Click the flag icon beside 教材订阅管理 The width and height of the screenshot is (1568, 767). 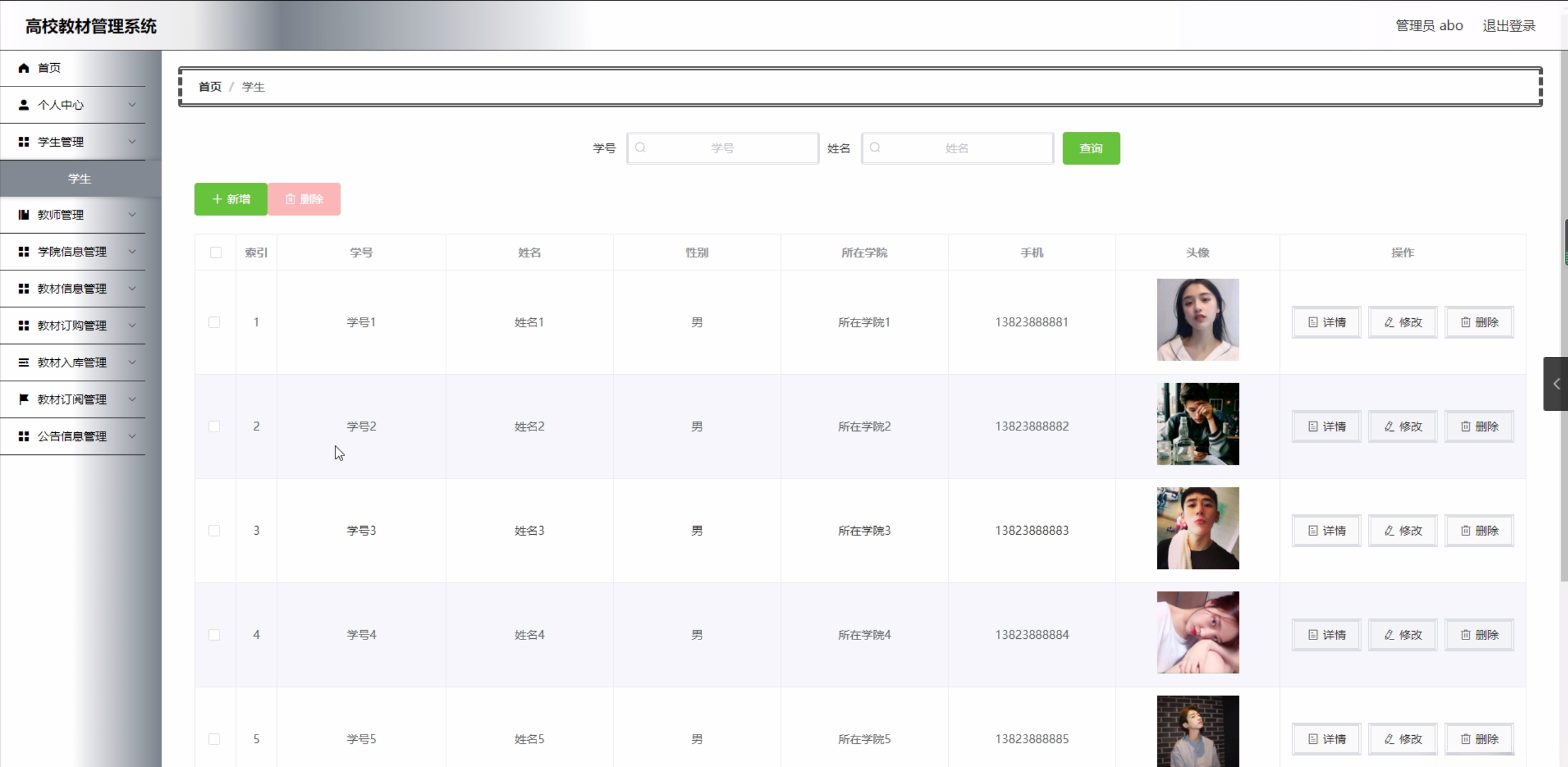click(x=23, y=399)
